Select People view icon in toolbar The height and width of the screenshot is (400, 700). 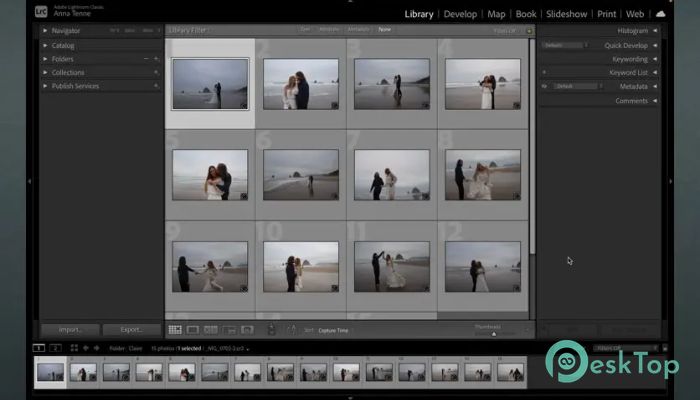[x=247, y=330]
